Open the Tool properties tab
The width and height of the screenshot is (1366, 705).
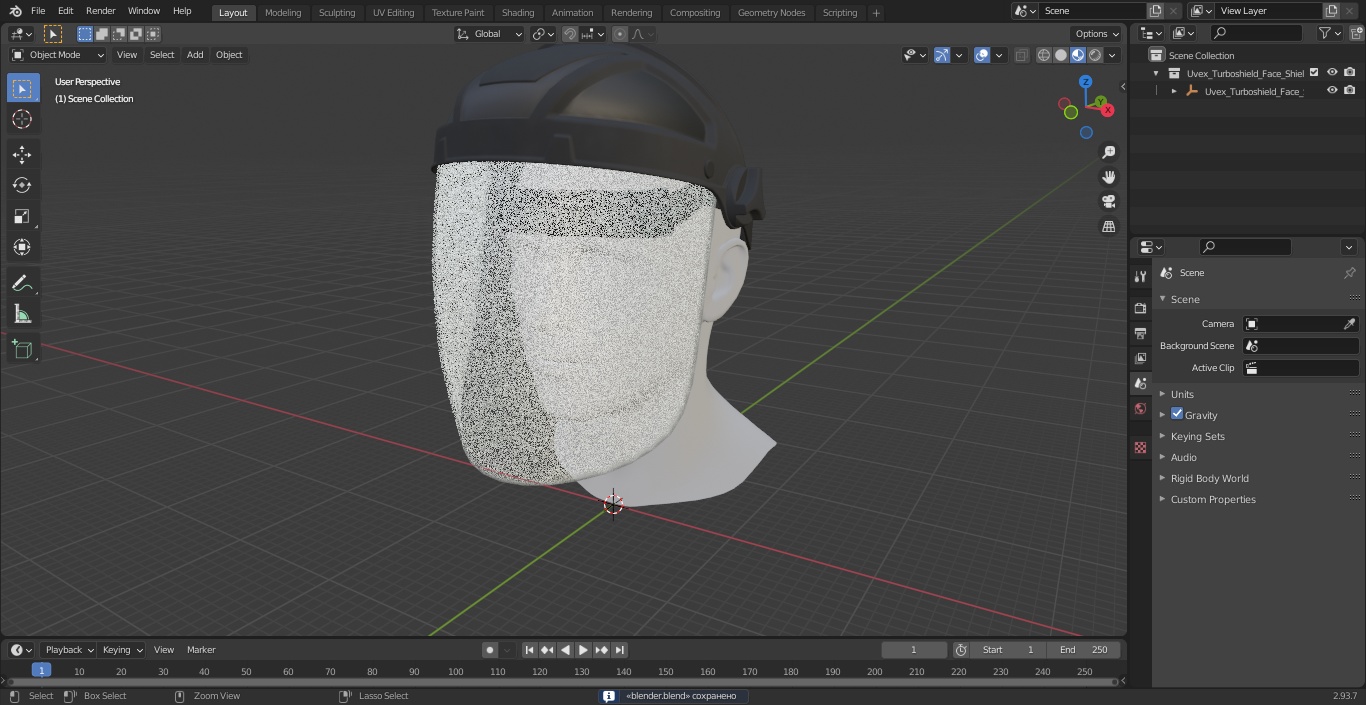pos(1140,276)
